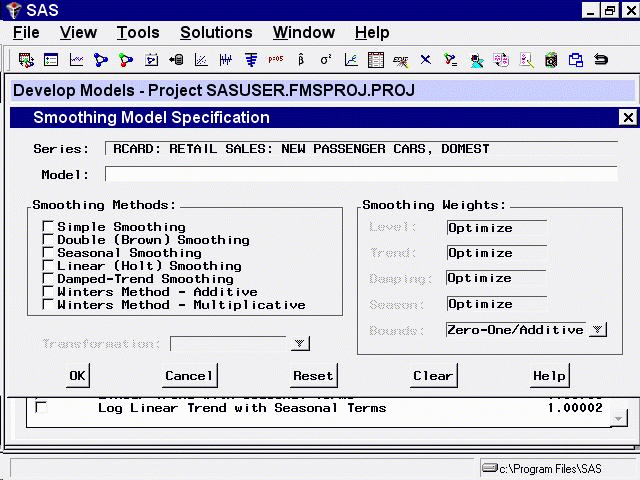Click the node with list lines icon
640x480 pixels.
click(x=451, y=60)
